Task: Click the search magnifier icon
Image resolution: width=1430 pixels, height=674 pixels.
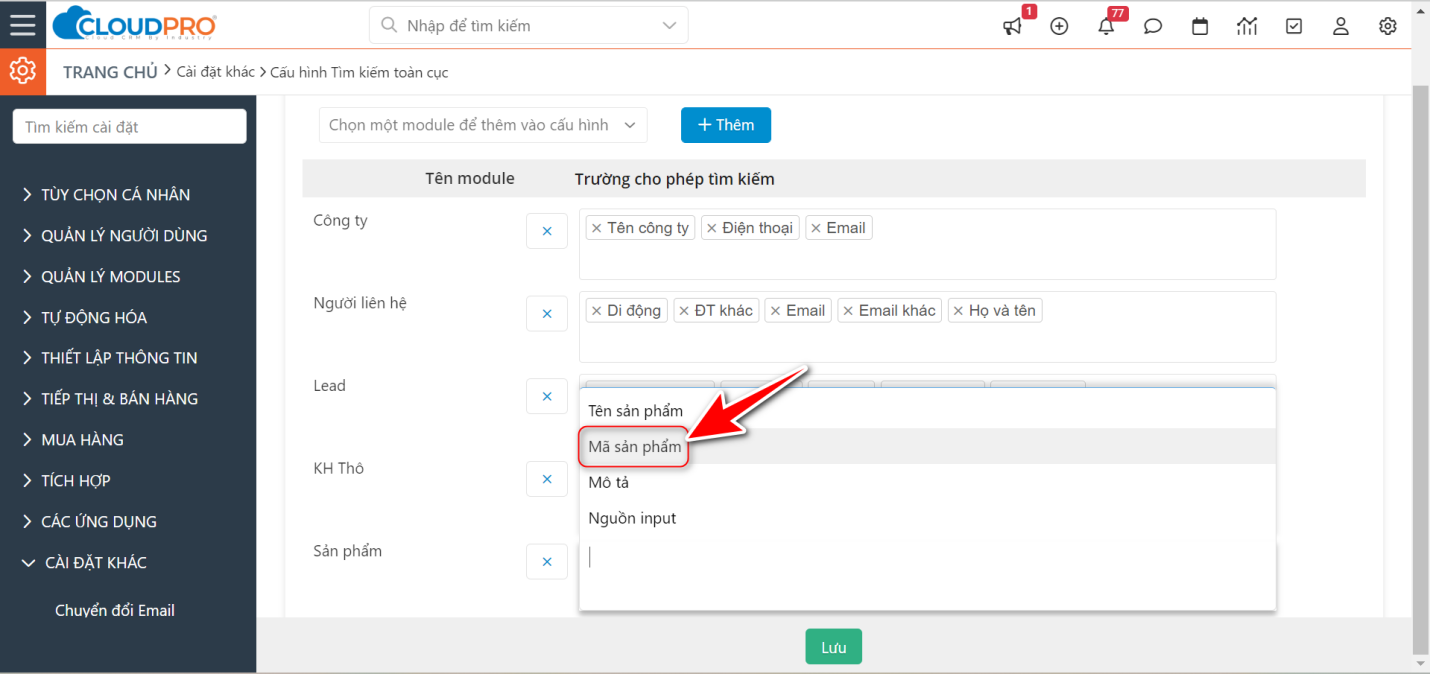Action: point(389,25)
